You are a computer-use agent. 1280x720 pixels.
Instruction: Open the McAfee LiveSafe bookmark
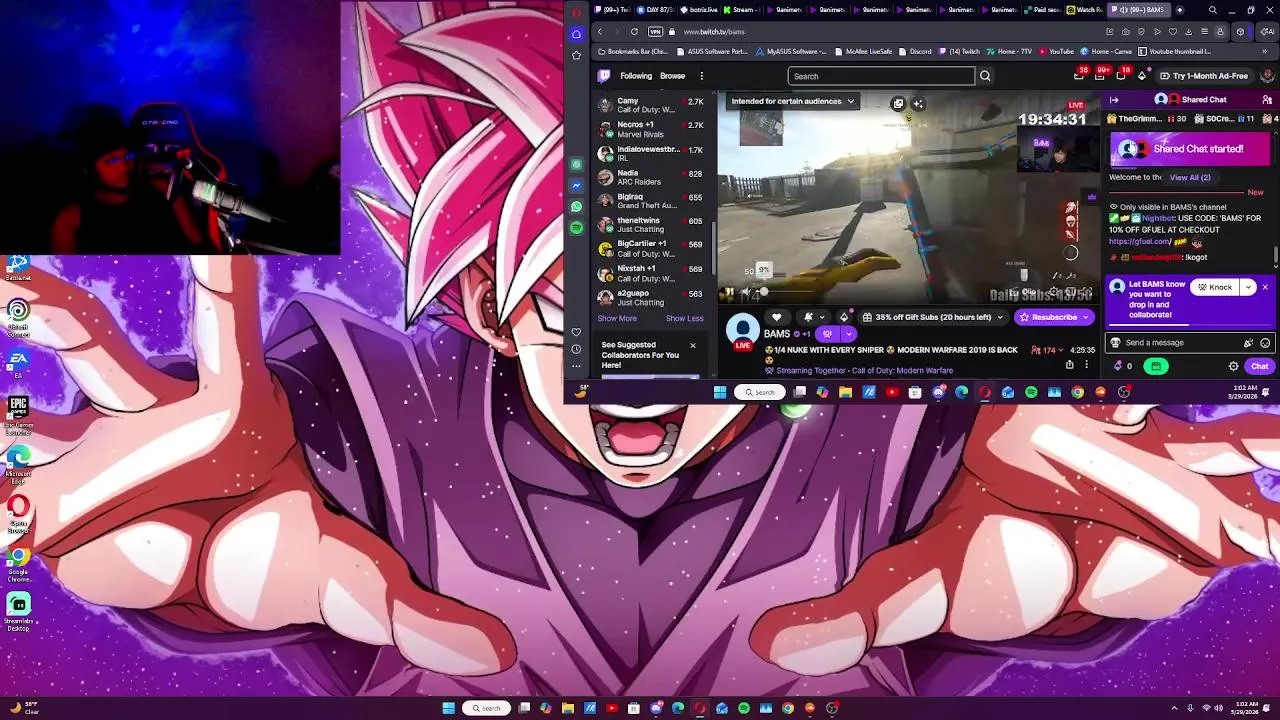pos(862,52)
